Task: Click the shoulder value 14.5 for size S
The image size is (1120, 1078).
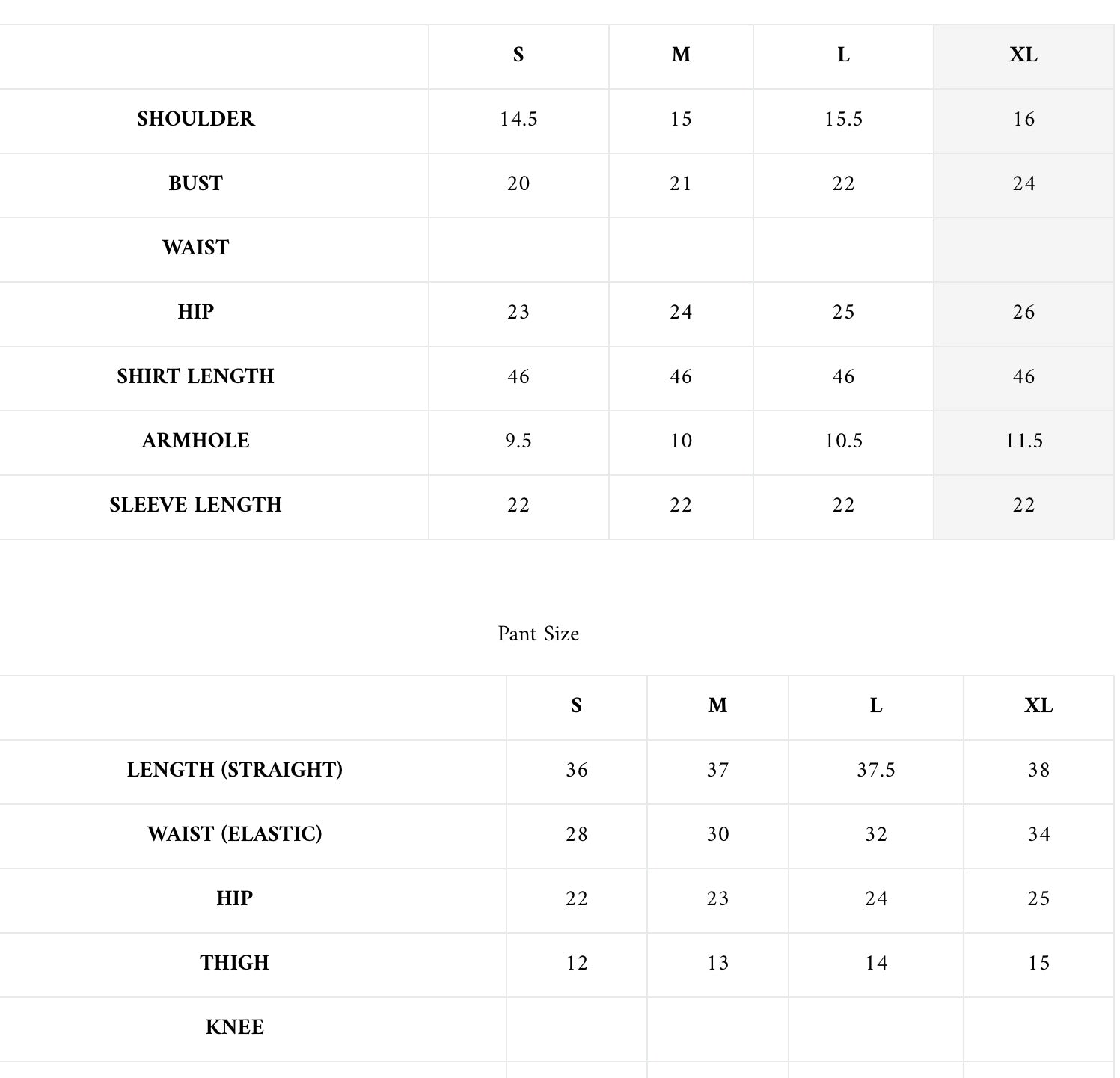Action: (518, 119)
